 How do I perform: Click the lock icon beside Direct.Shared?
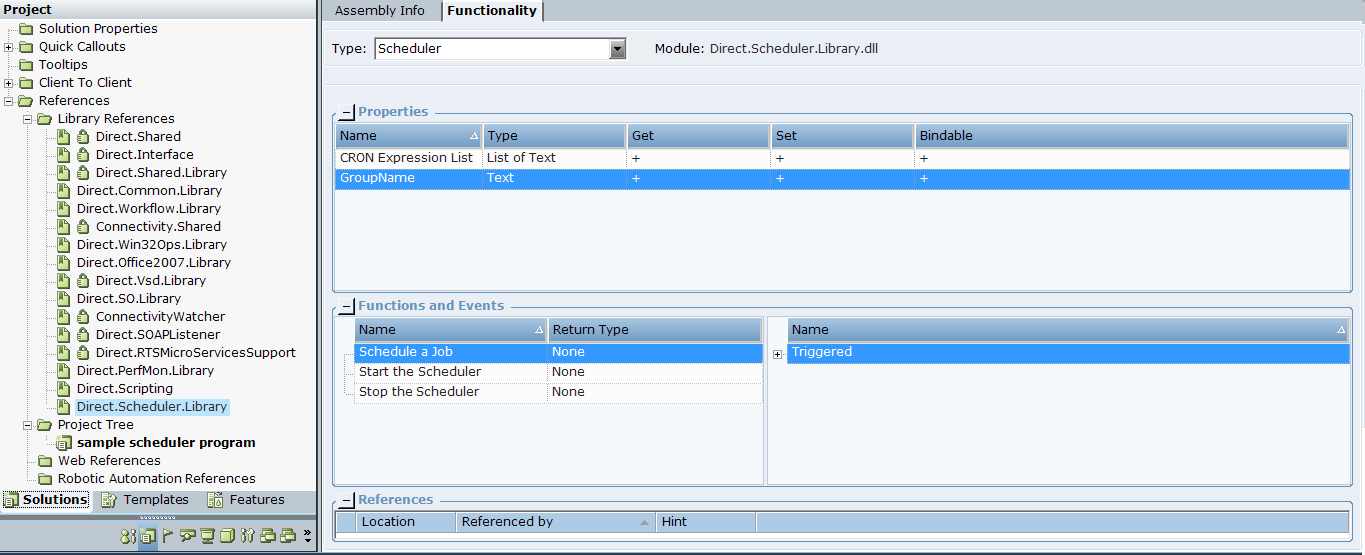pyautogui.click(x=83, y=137)
